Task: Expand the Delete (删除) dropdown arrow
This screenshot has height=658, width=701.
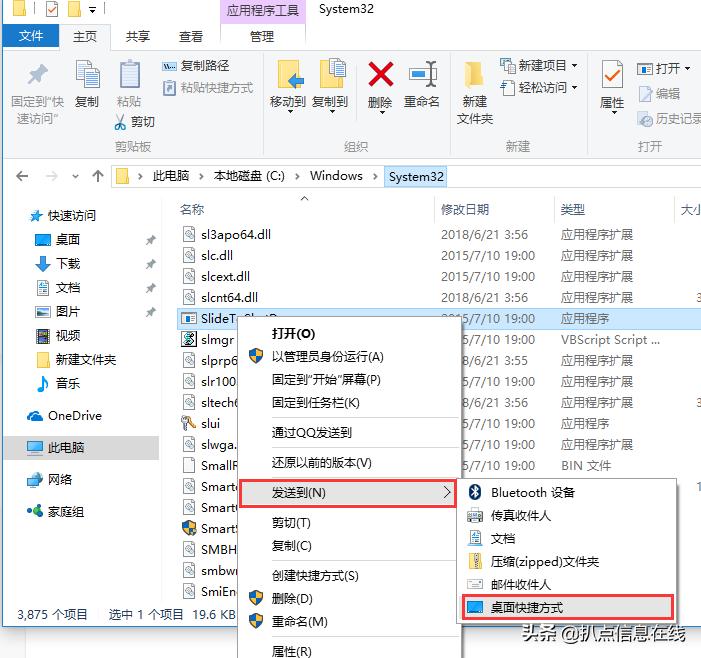Action: click(x=382, y=113)
